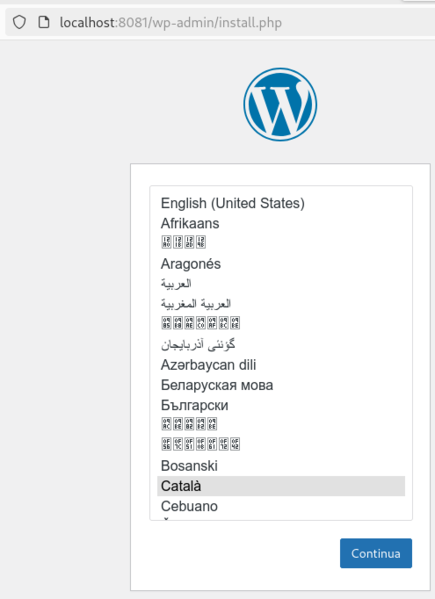The width and height of the screenshot is (435, 599).
Task: Select the highlighted Català option
Action: (281, 486)
